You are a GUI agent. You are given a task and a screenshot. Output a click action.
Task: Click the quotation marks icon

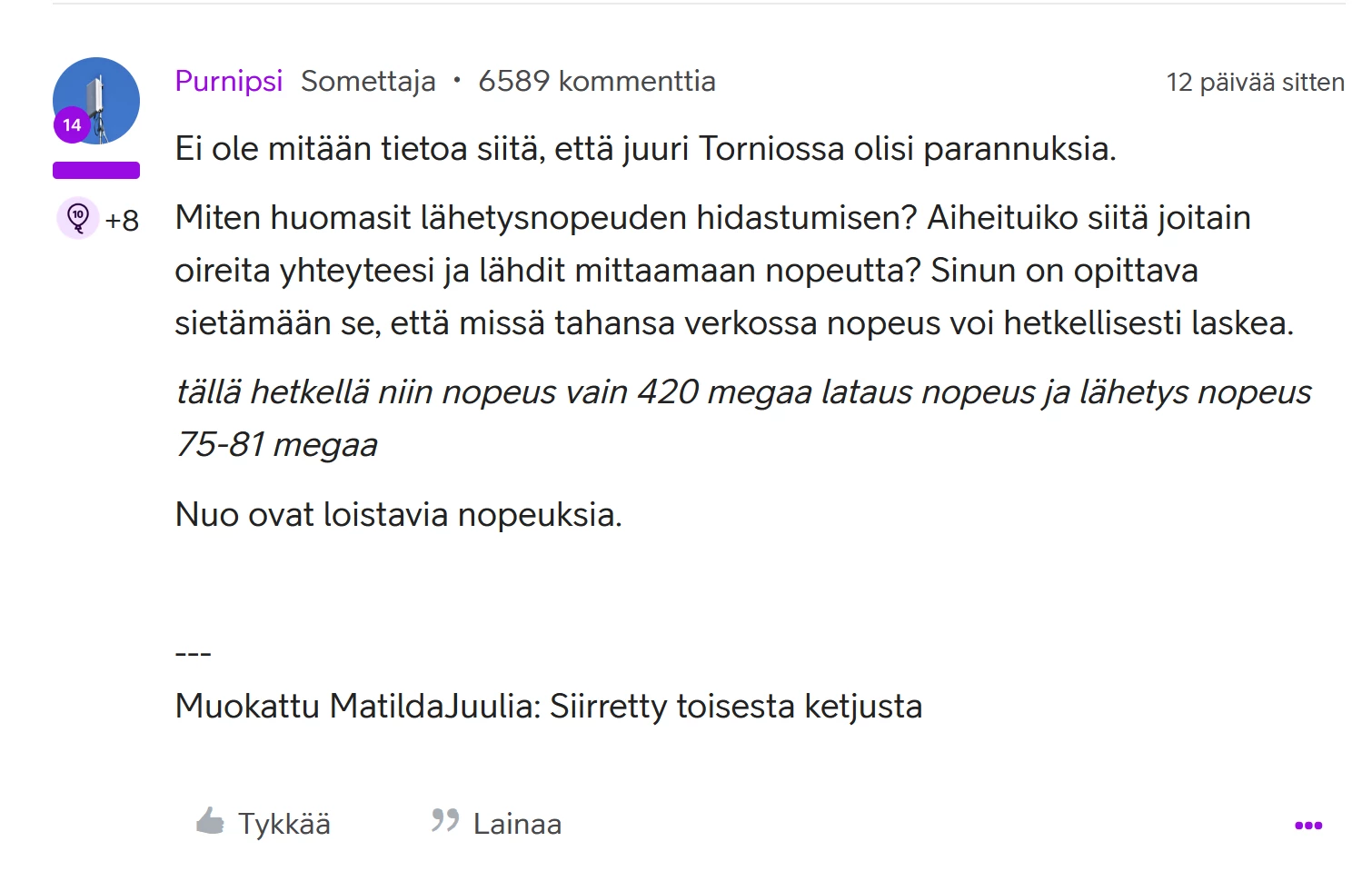pos(444,821)
